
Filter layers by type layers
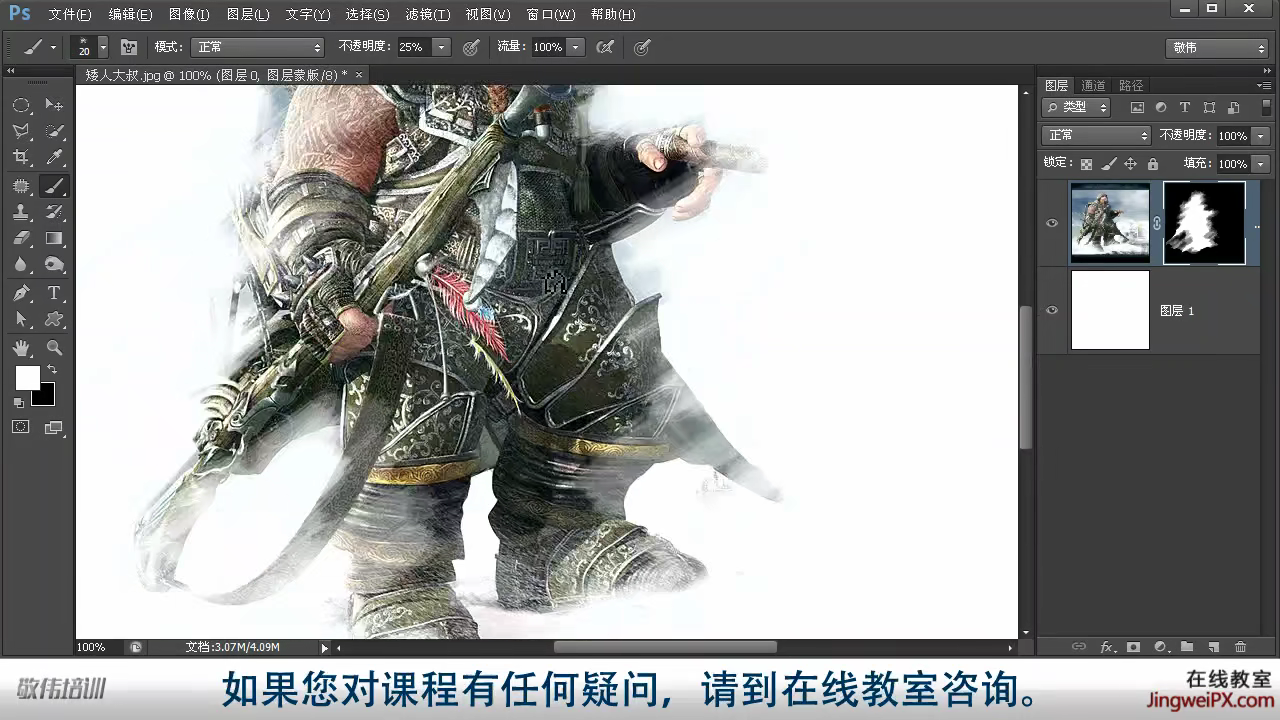pyautogui.click(x=1185, y=107)
